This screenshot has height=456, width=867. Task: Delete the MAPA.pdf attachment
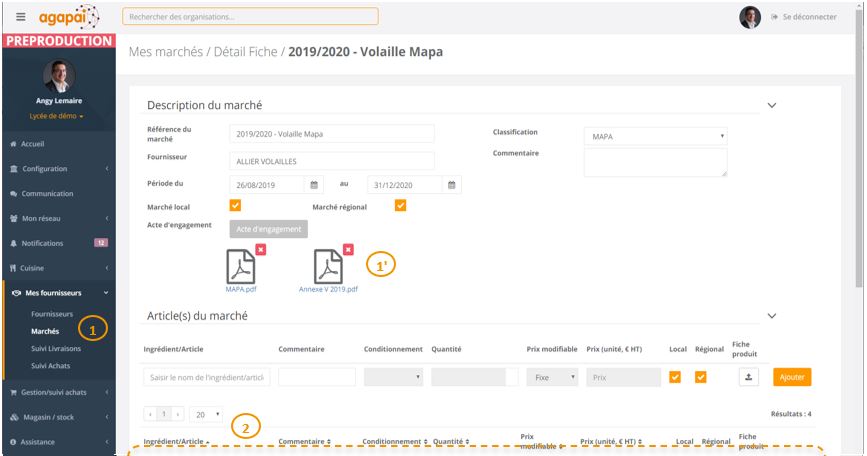(260, 250)
